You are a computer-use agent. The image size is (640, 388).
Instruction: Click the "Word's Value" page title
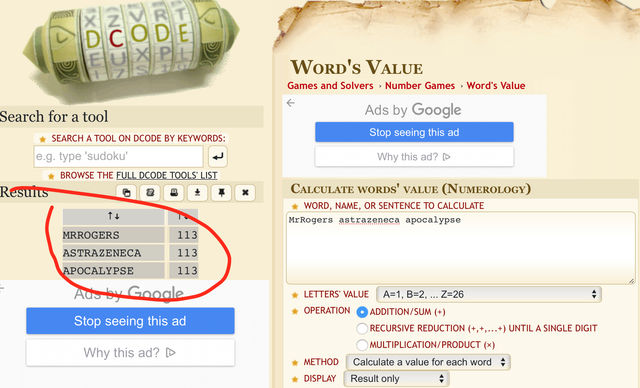coord(357,67)
